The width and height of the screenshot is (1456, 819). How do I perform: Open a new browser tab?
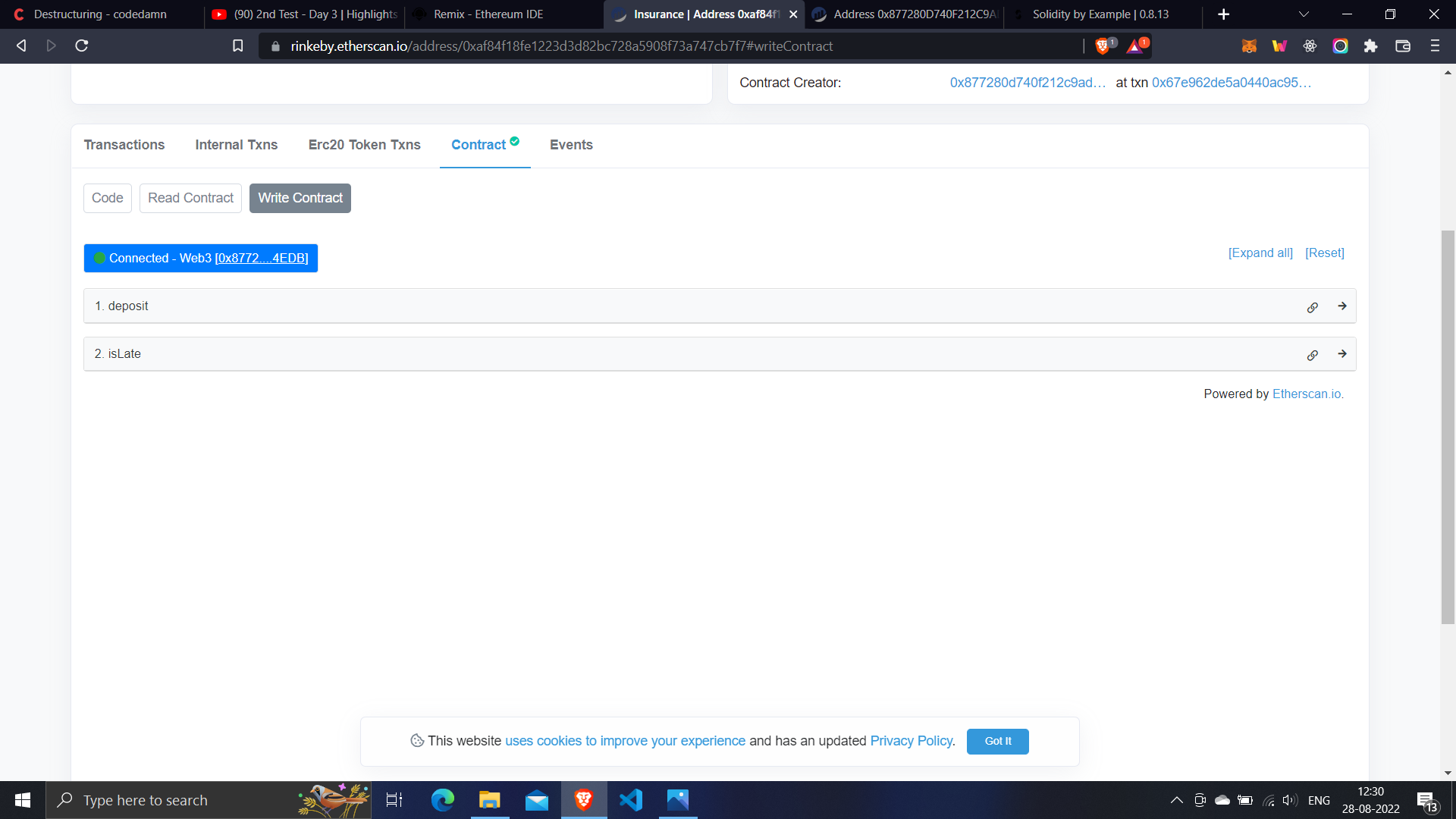point(1223,14)
